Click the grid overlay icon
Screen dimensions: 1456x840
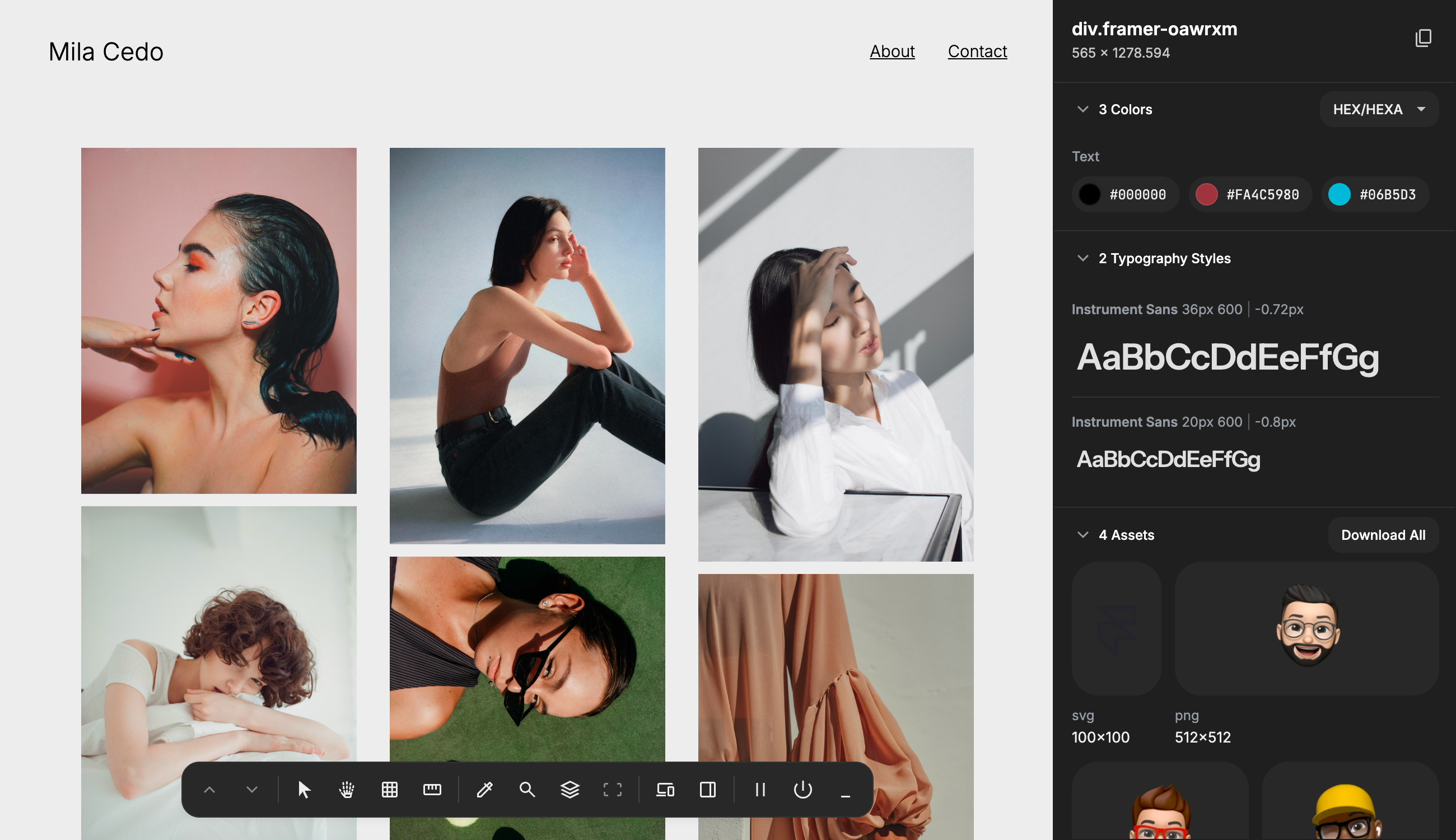(389, 789)
